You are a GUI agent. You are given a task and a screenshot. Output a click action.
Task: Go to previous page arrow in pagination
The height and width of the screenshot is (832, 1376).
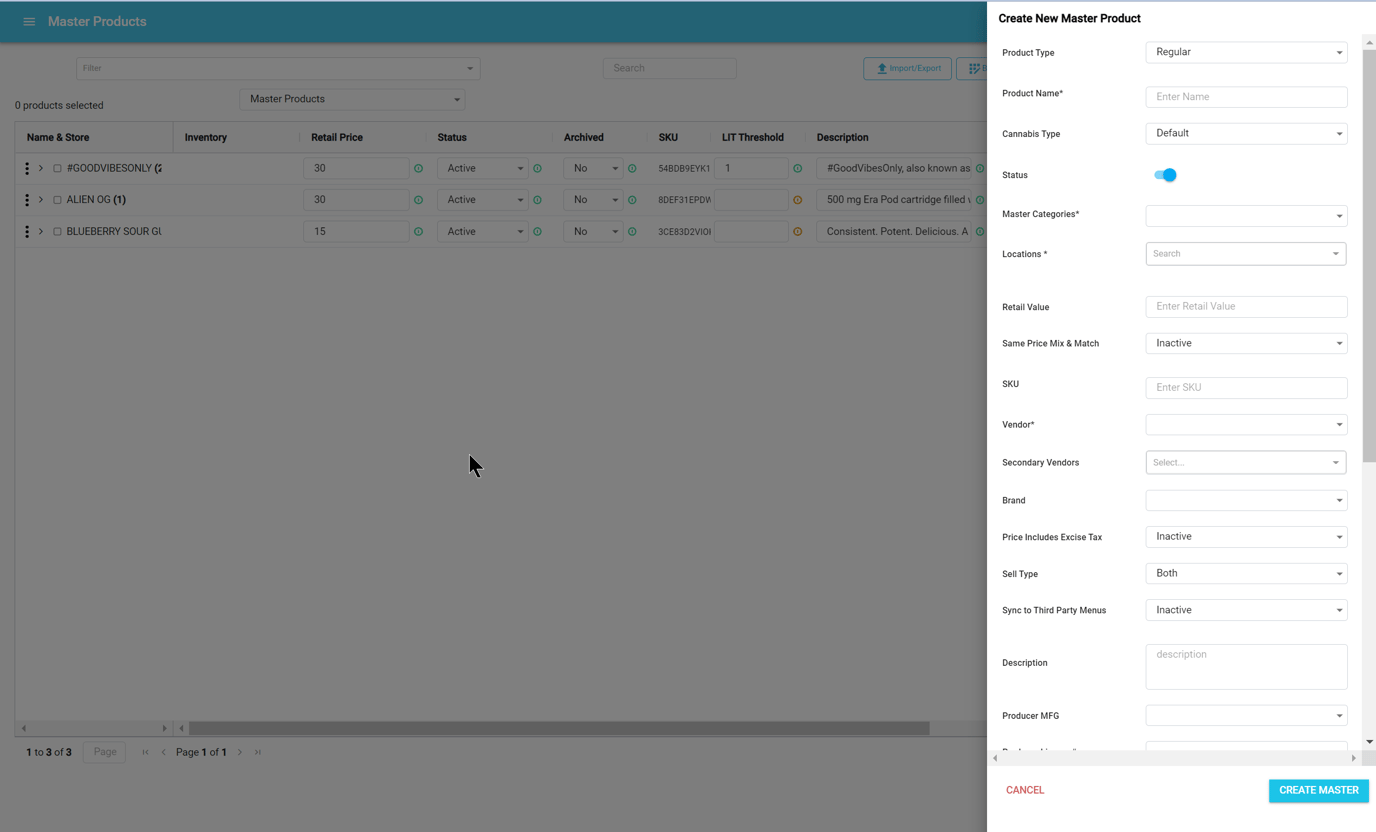pyautogui.click(x=164, y=752)
